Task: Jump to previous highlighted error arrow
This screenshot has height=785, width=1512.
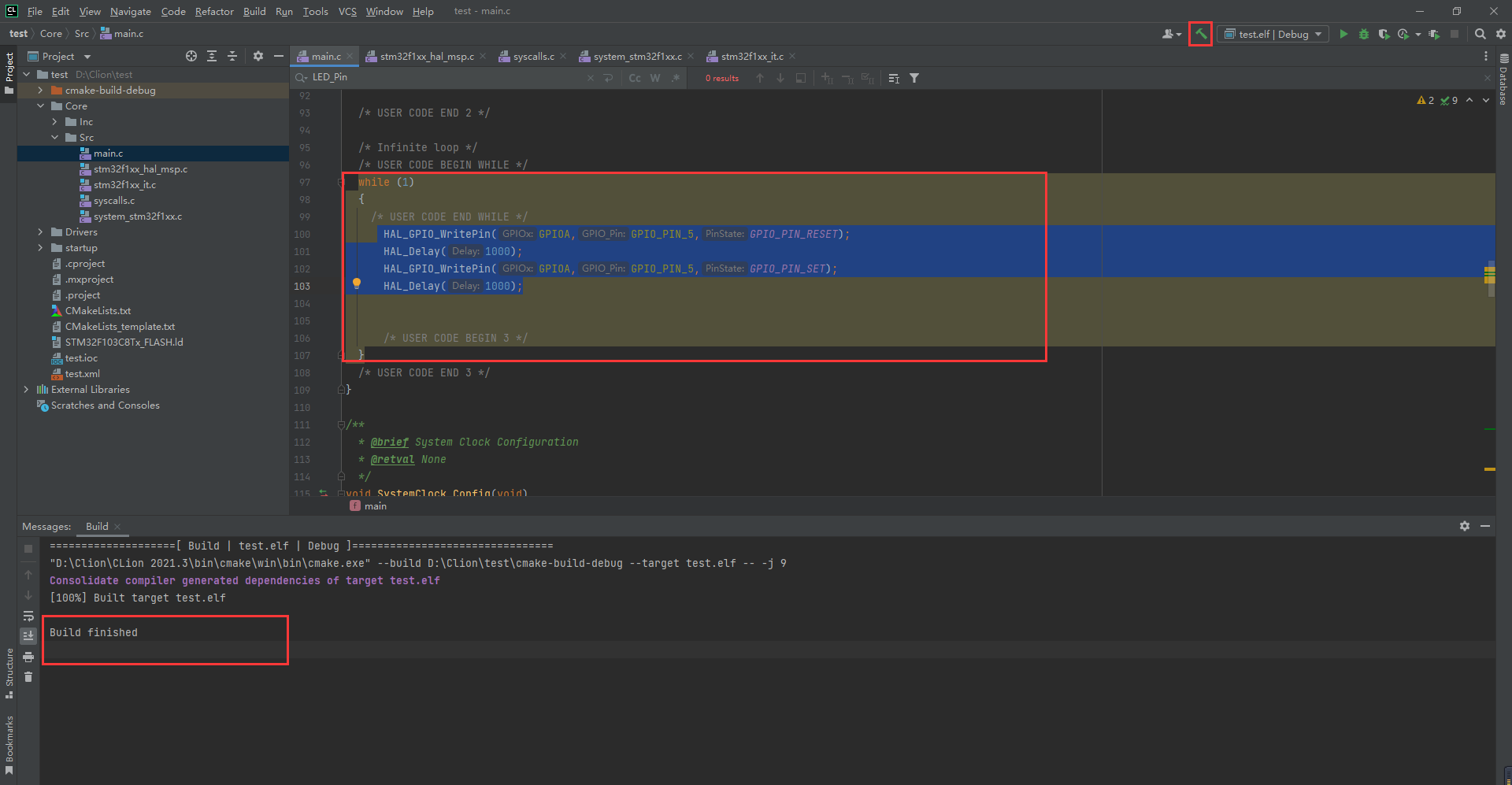Action: (x=1469, y=100)
